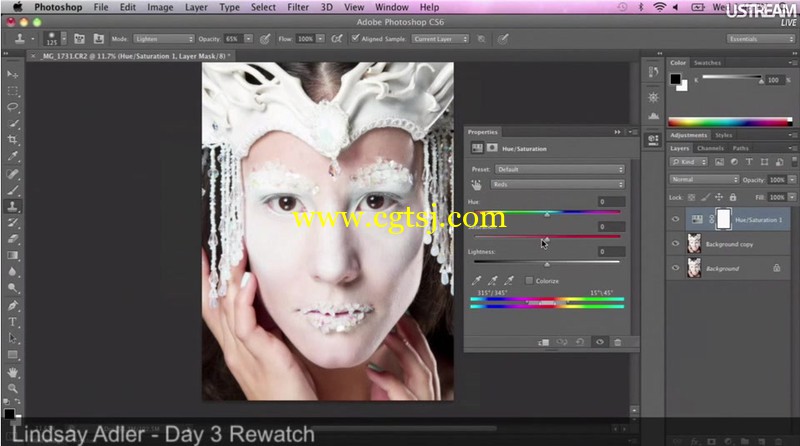Open the Layer menu
This screenshot has width=800, height=446.
[196, 7]
